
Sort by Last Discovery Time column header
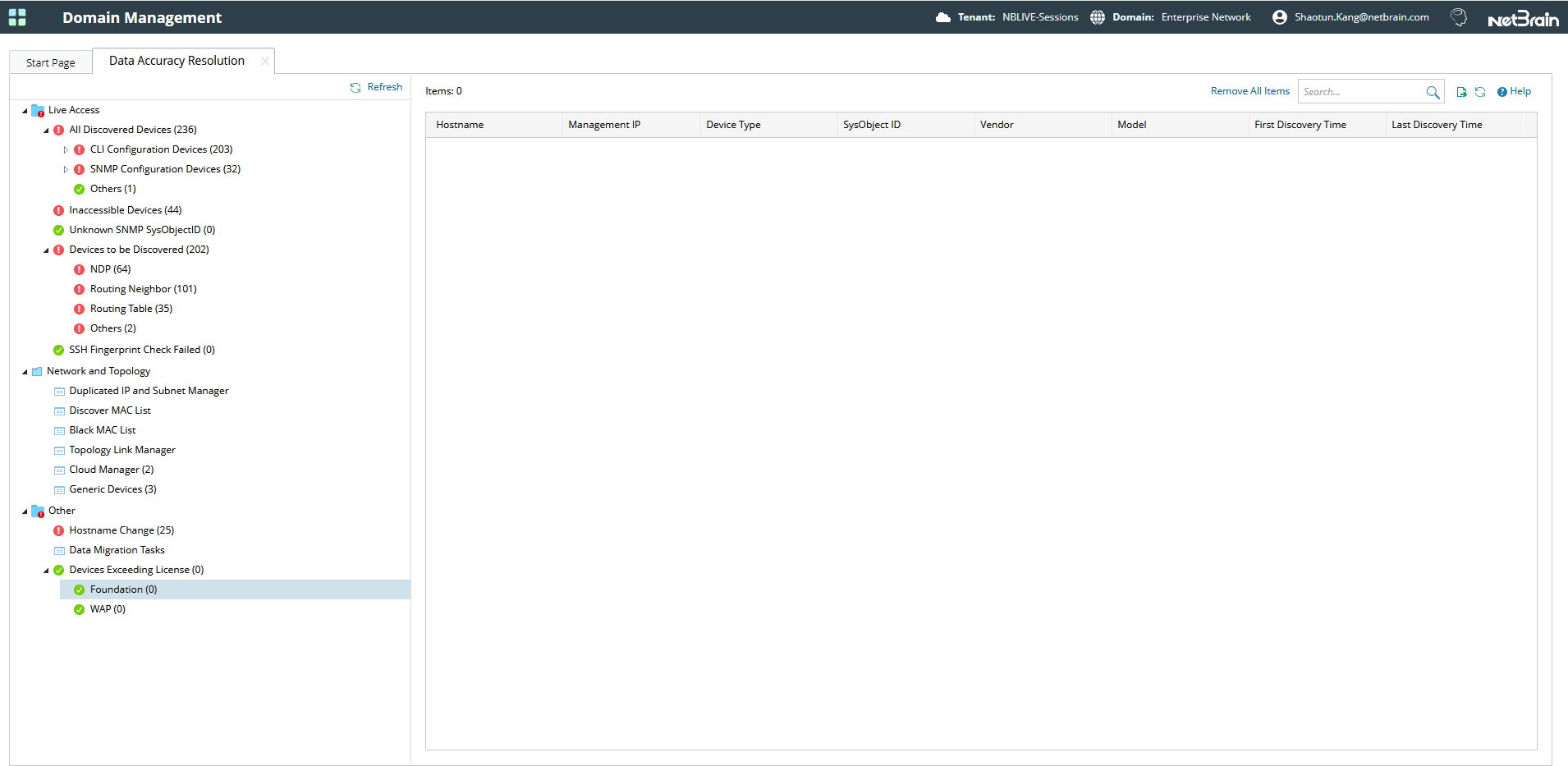(x=1455, y=125)
